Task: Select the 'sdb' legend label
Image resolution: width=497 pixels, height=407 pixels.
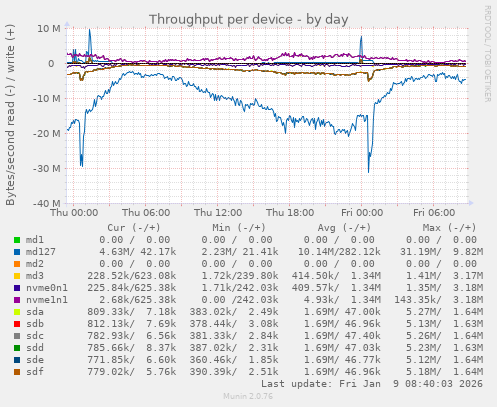Action: point(35,324)
